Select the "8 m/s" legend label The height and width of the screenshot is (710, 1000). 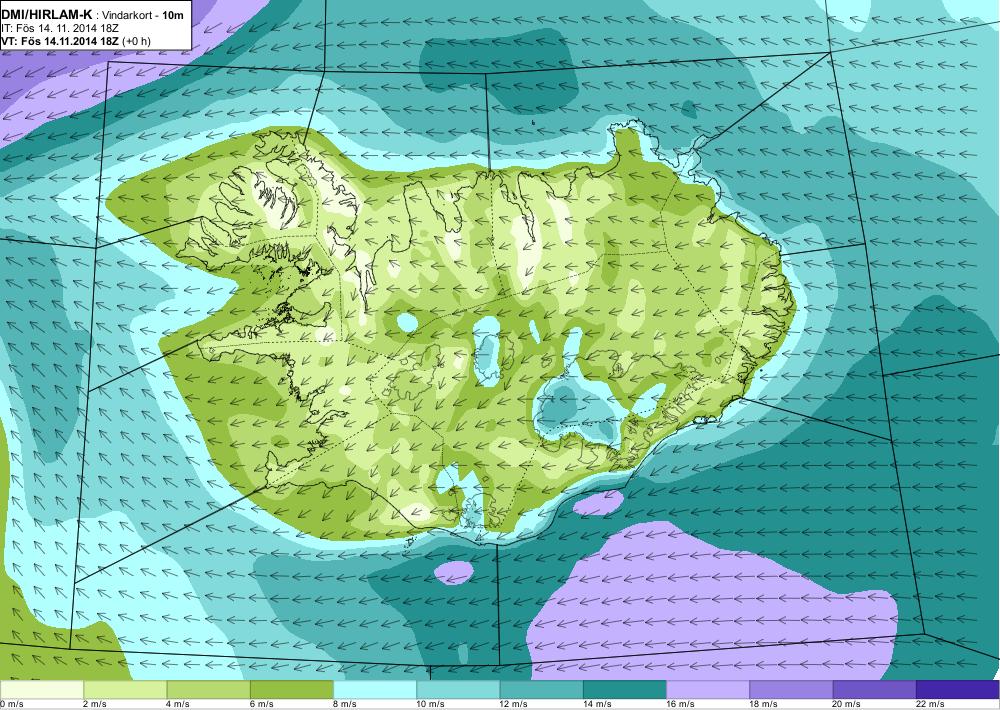pos(345,704)
